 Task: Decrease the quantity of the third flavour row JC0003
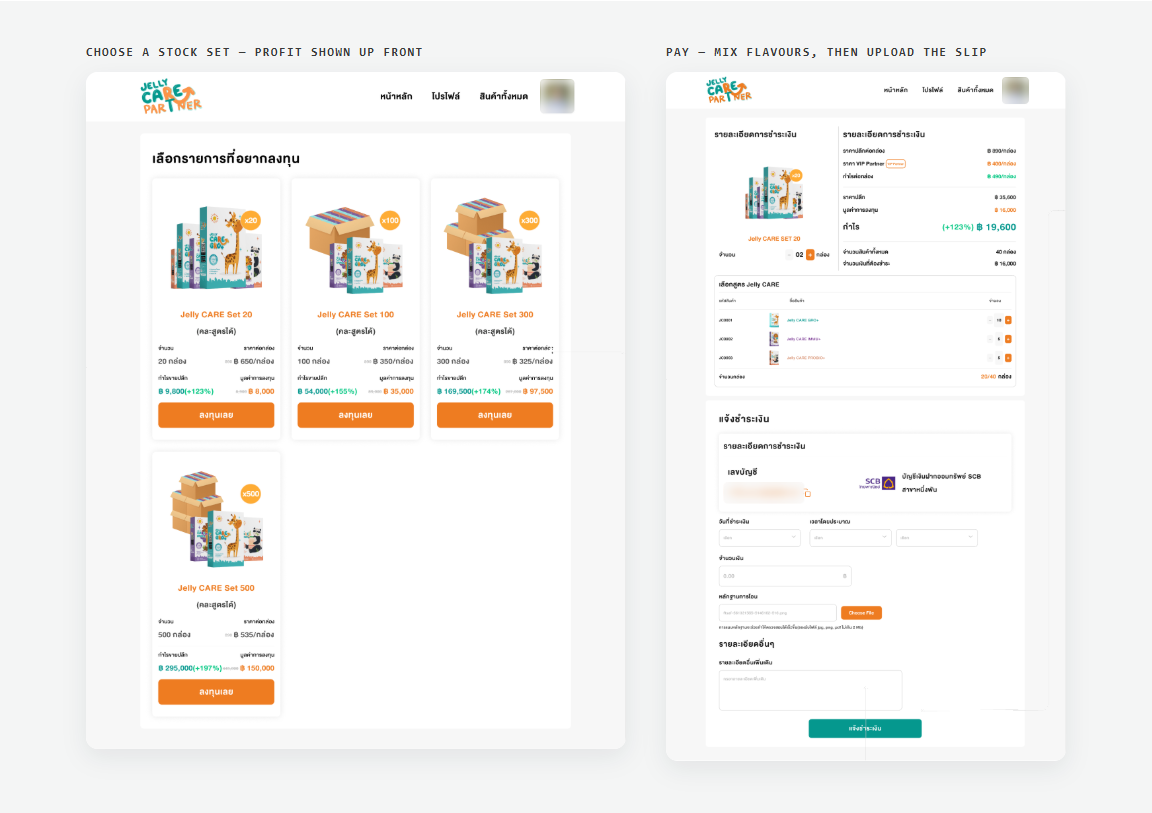click(990, 358)
